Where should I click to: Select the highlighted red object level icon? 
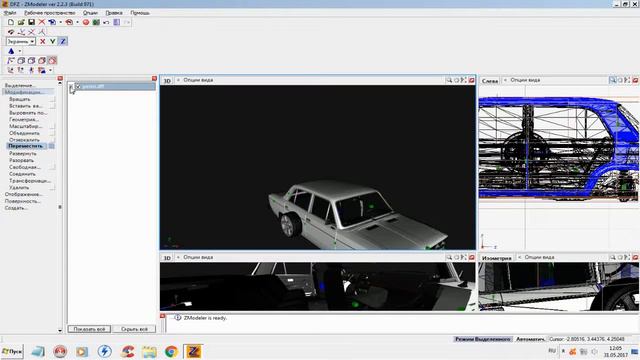pyautogui.click(x=52, y=60)
